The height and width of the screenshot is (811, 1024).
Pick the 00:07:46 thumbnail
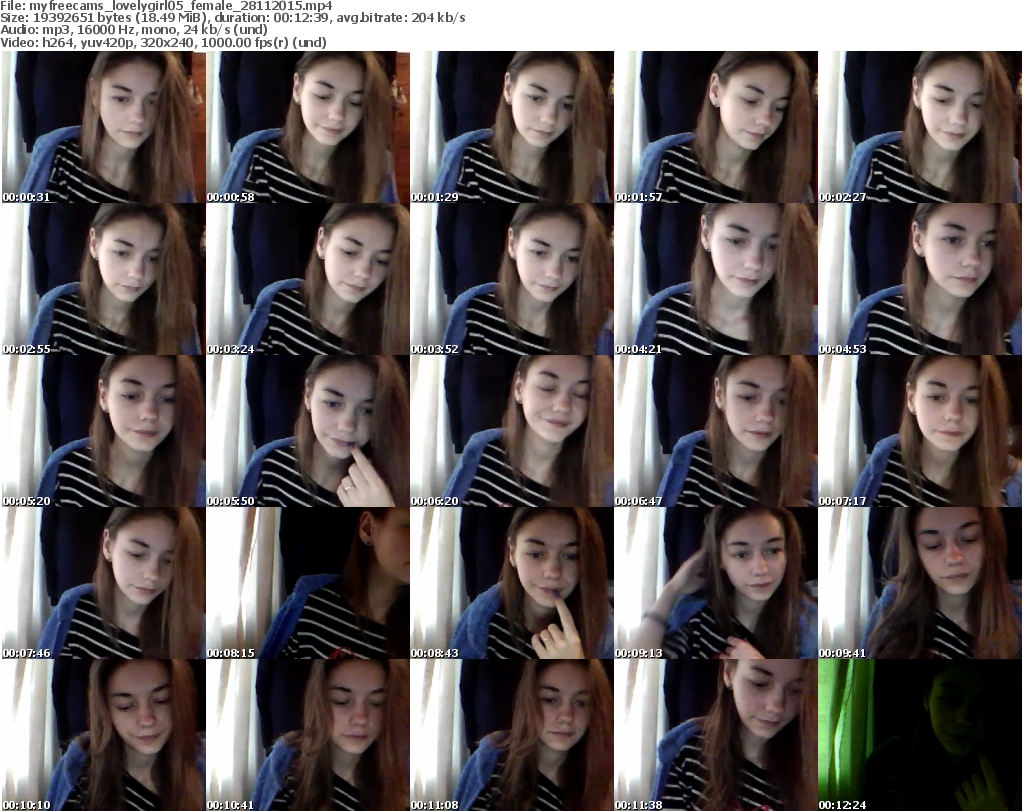click(104, 583)
